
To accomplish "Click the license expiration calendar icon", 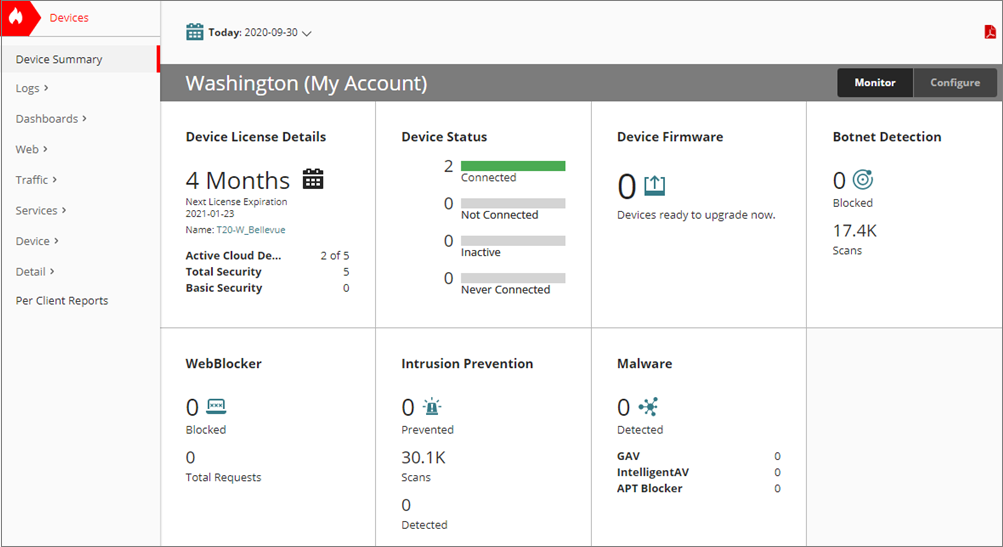I will (313, 178).
